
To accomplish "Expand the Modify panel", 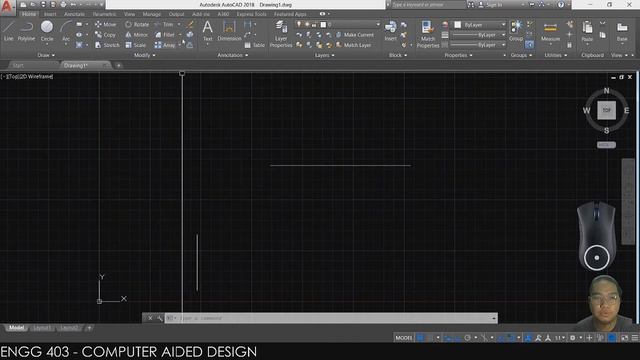I will click(x=144, y=55).
